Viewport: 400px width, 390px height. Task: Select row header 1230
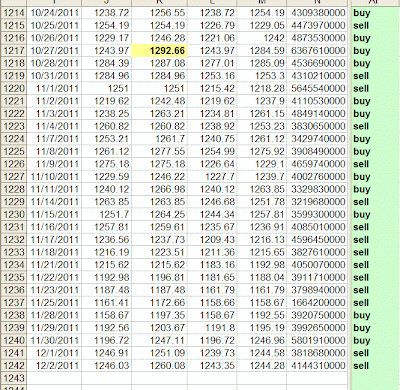point(13,214)
